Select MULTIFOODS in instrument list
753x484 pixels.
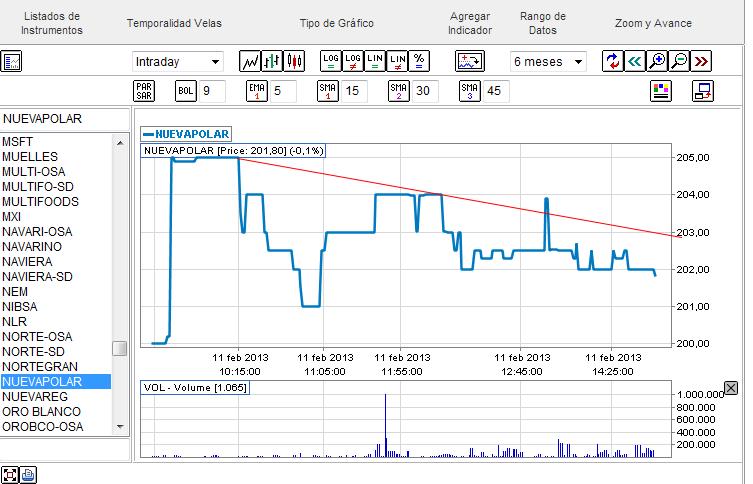pyautogui.click(x=56, y=202)
